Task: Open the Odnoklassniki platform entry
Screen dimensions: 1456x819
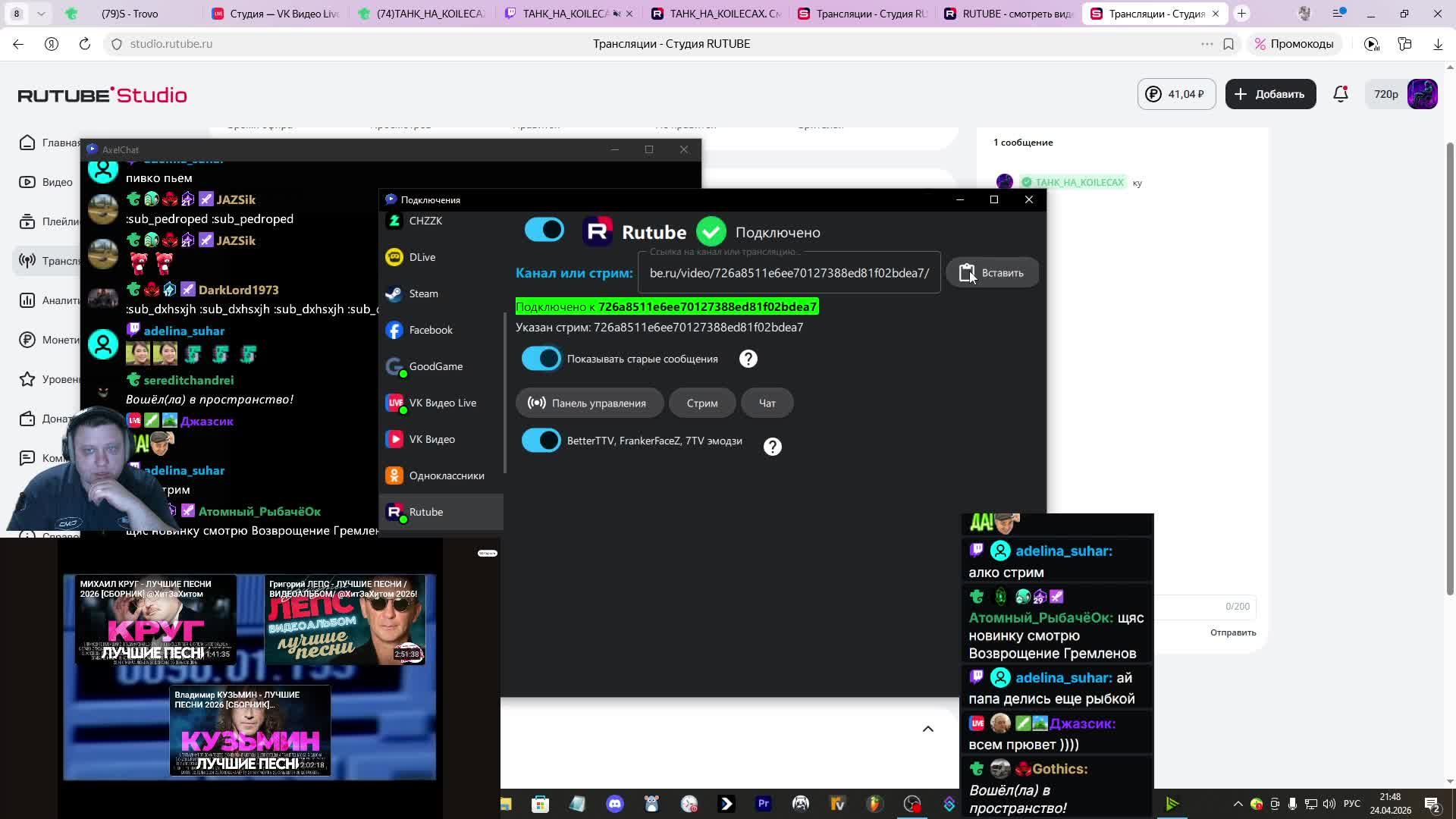Action: click(446, 475)
